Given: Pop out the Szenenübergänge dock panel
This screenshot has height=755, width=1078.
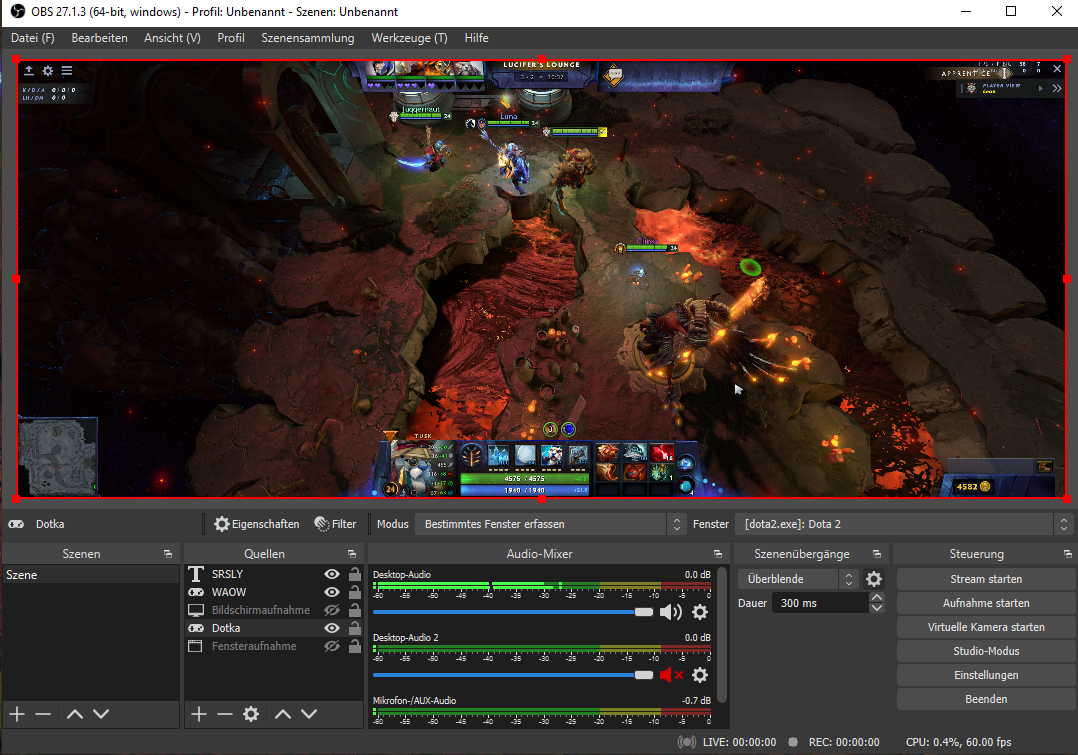Looking at the screenshot, I should pos(877,554).
